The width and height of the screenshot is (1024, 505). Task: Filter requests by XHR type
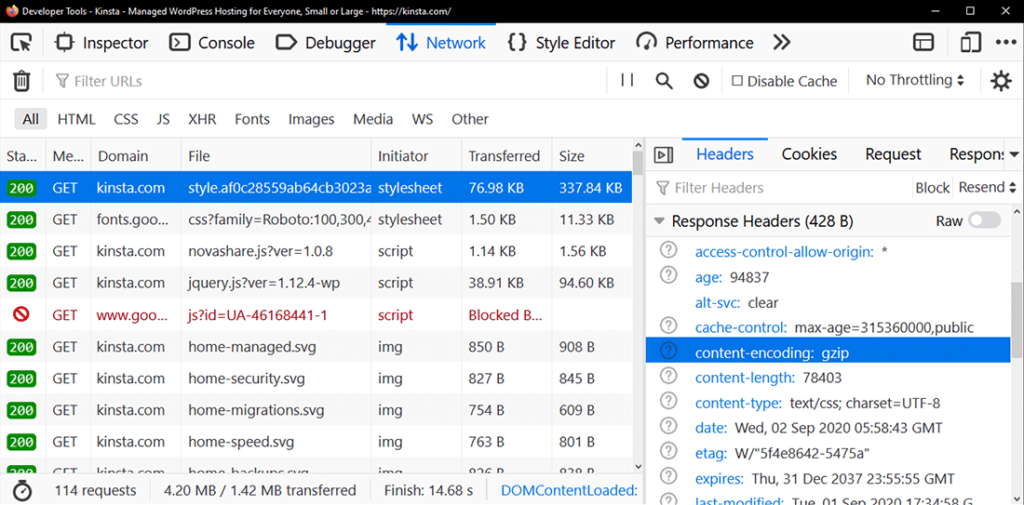coord(202,119)
